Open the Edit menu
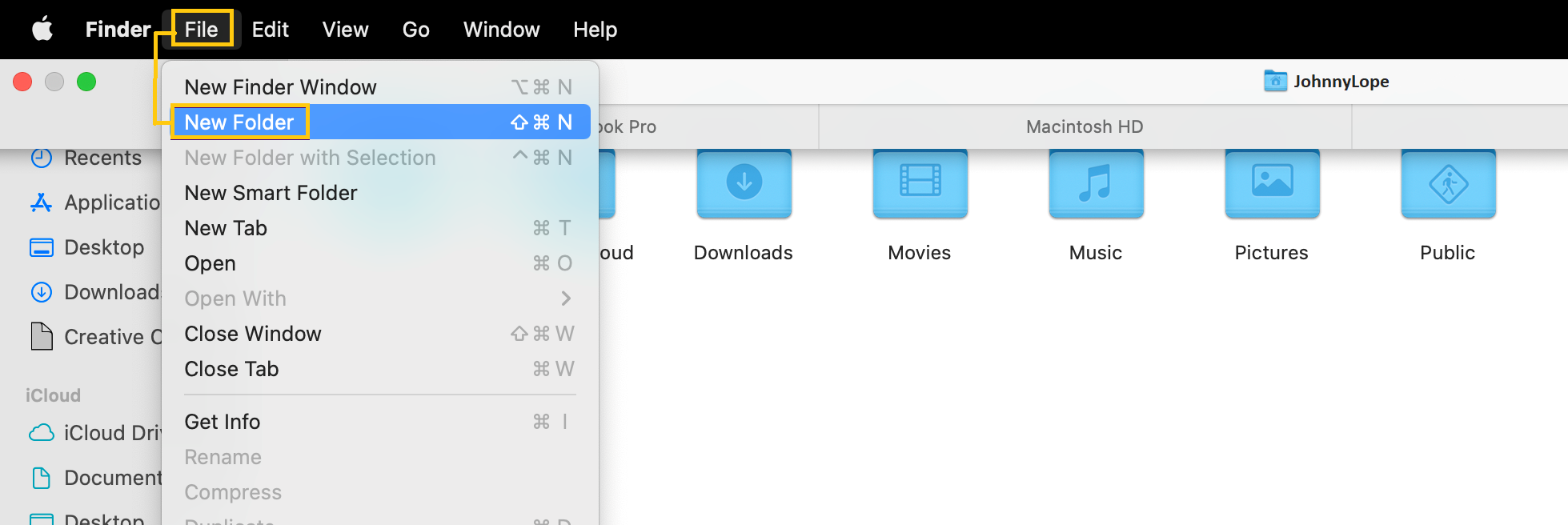Screen dimensions: 1568x525 [x=271, y=30]
